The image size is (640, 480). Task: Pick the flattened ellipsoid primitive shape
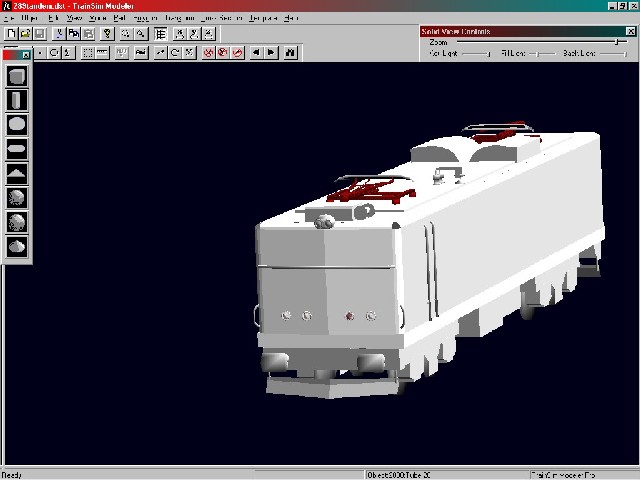(x=17, y=149)
